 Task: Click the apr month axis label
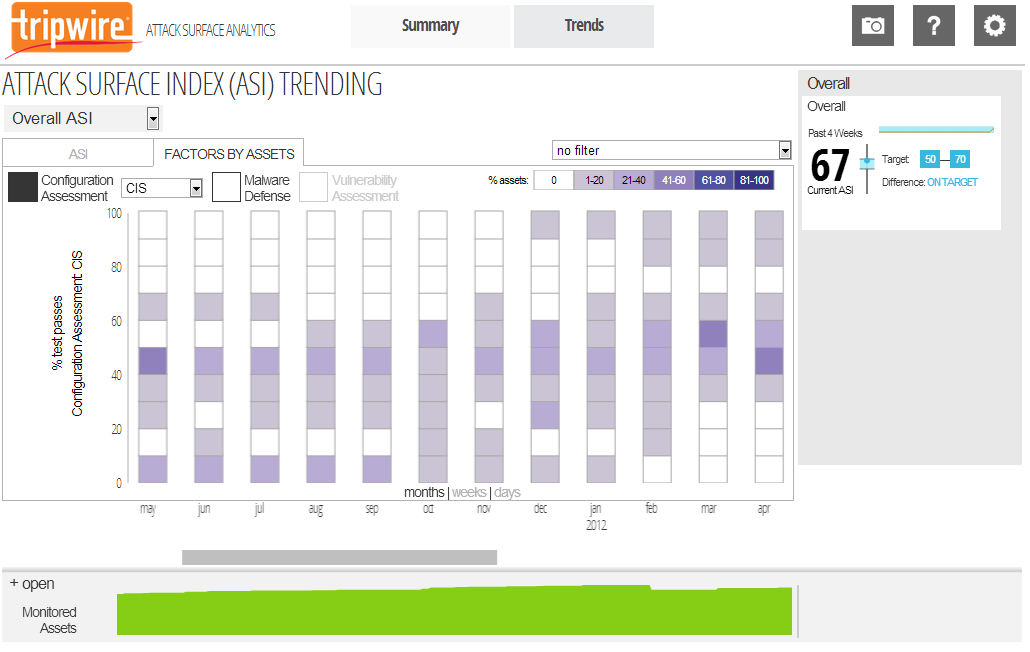coord(764,510)
